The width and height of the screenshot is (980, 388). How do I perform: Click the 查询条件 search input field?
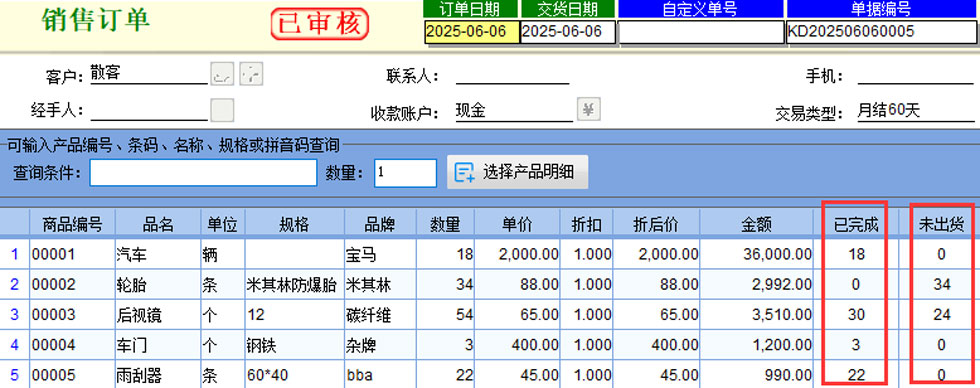203,172
